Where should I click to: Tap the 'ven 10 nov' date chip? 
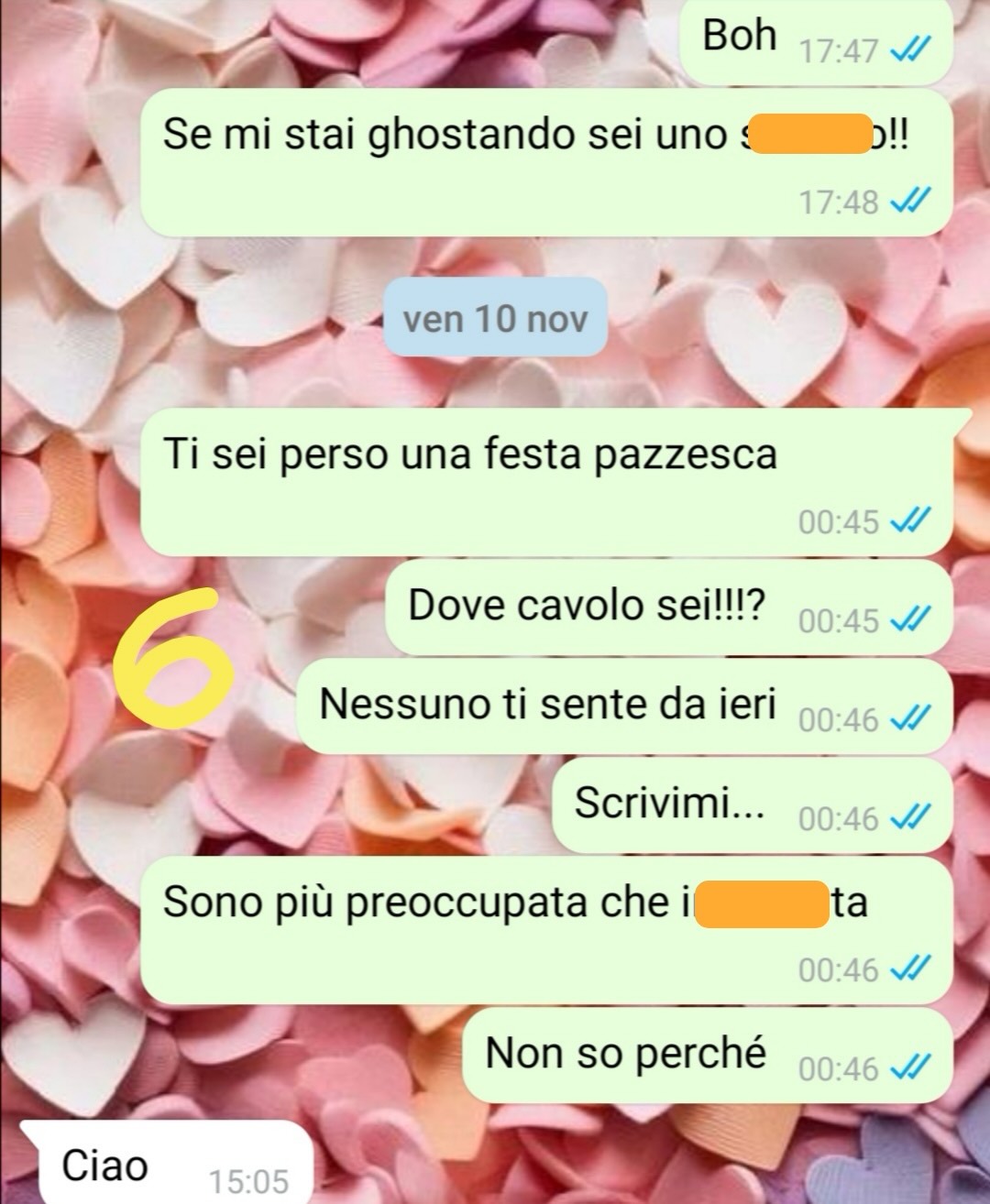495,318
